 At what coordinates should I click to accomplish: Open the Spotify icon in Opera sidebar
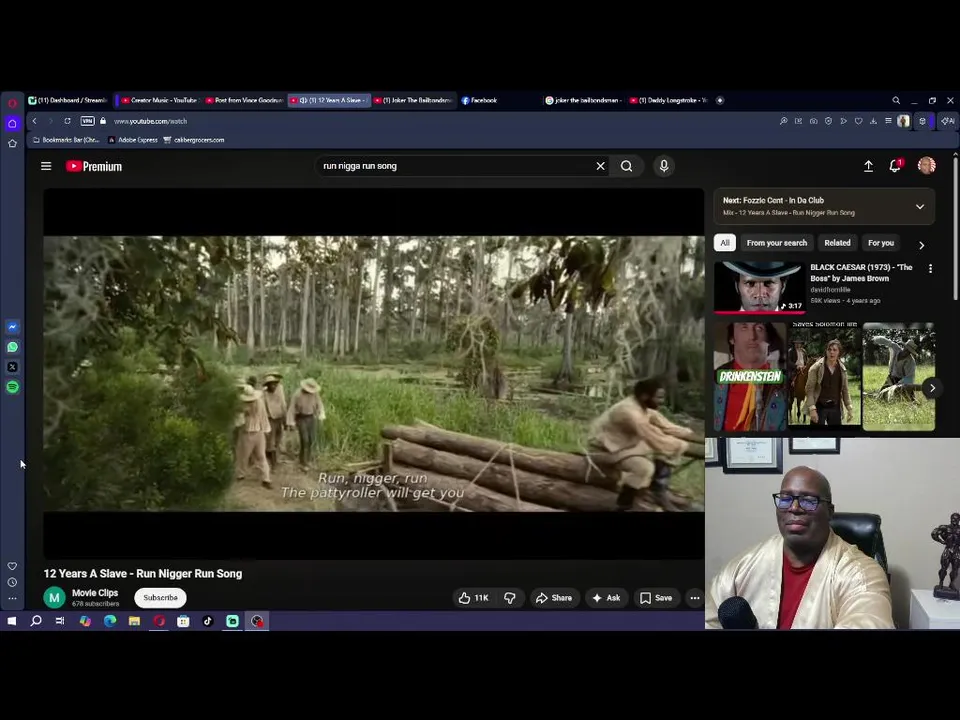click(x=12, y=387)
